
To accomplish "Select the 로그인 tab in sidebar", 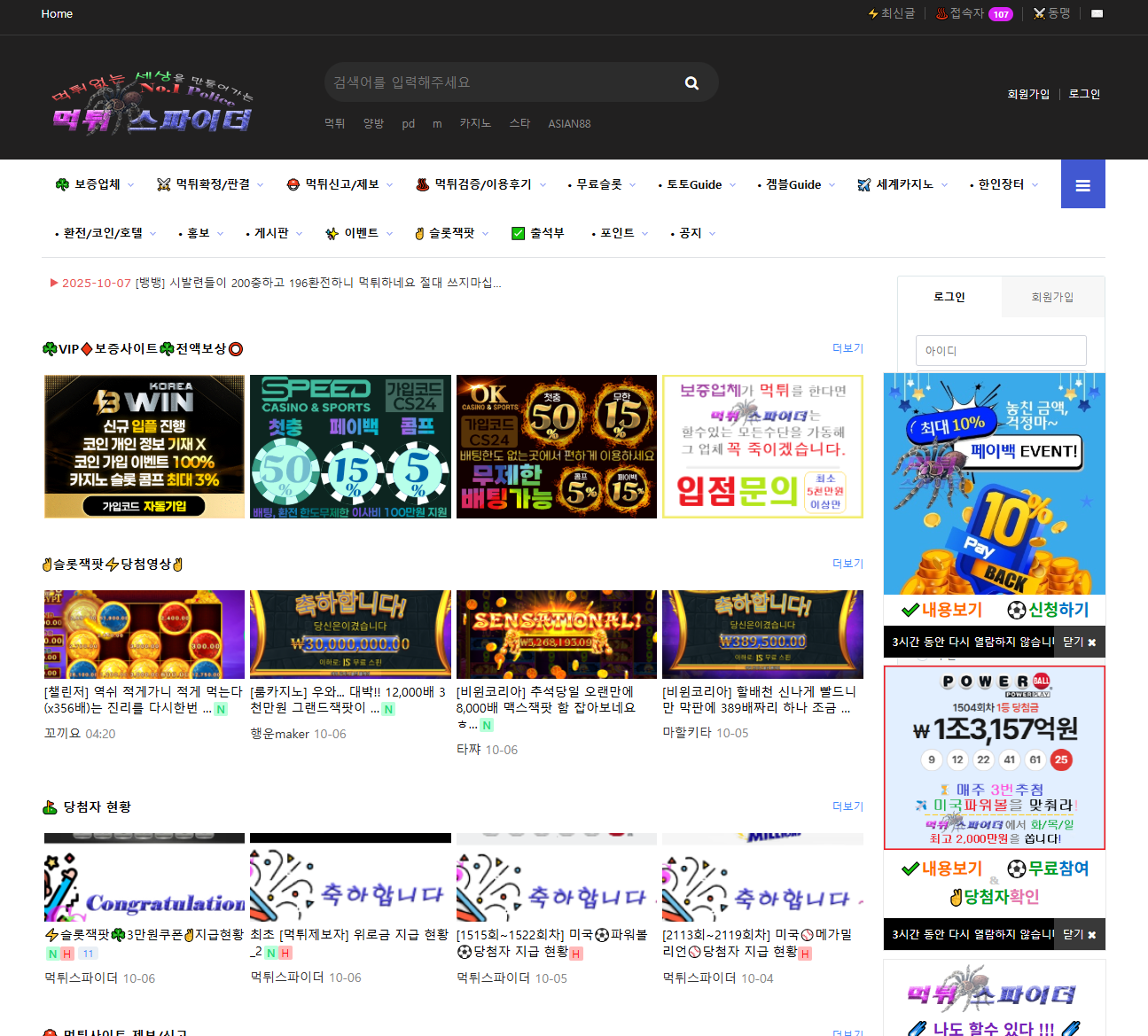I will (x=949, y=297).
